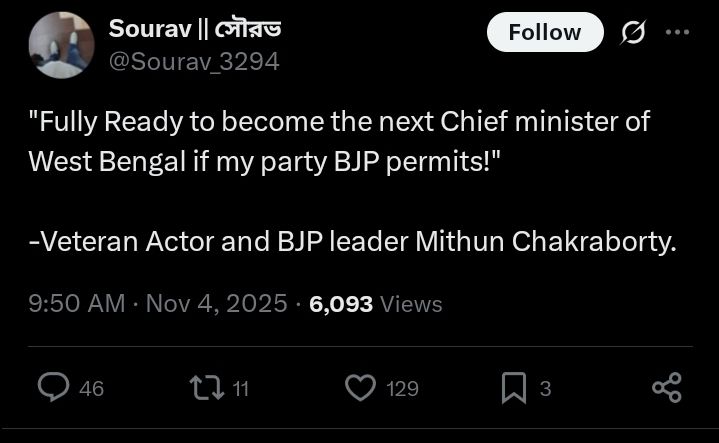Bookmark the post with the bookmark icon
Screen dimensions: 719x443
pyautogui.click(x=513, y=387)
